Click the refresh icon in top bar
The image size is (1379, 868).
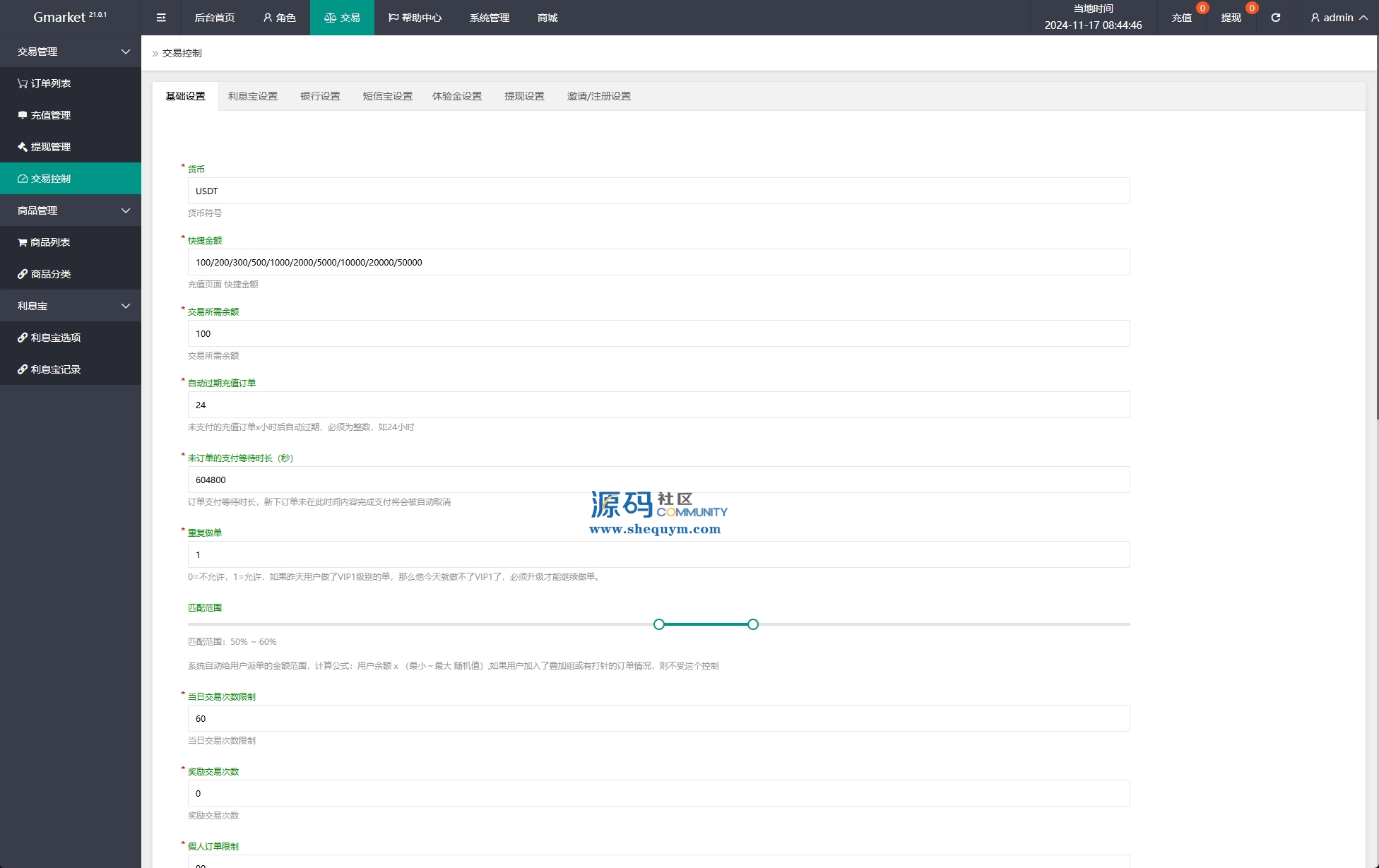1275,18
